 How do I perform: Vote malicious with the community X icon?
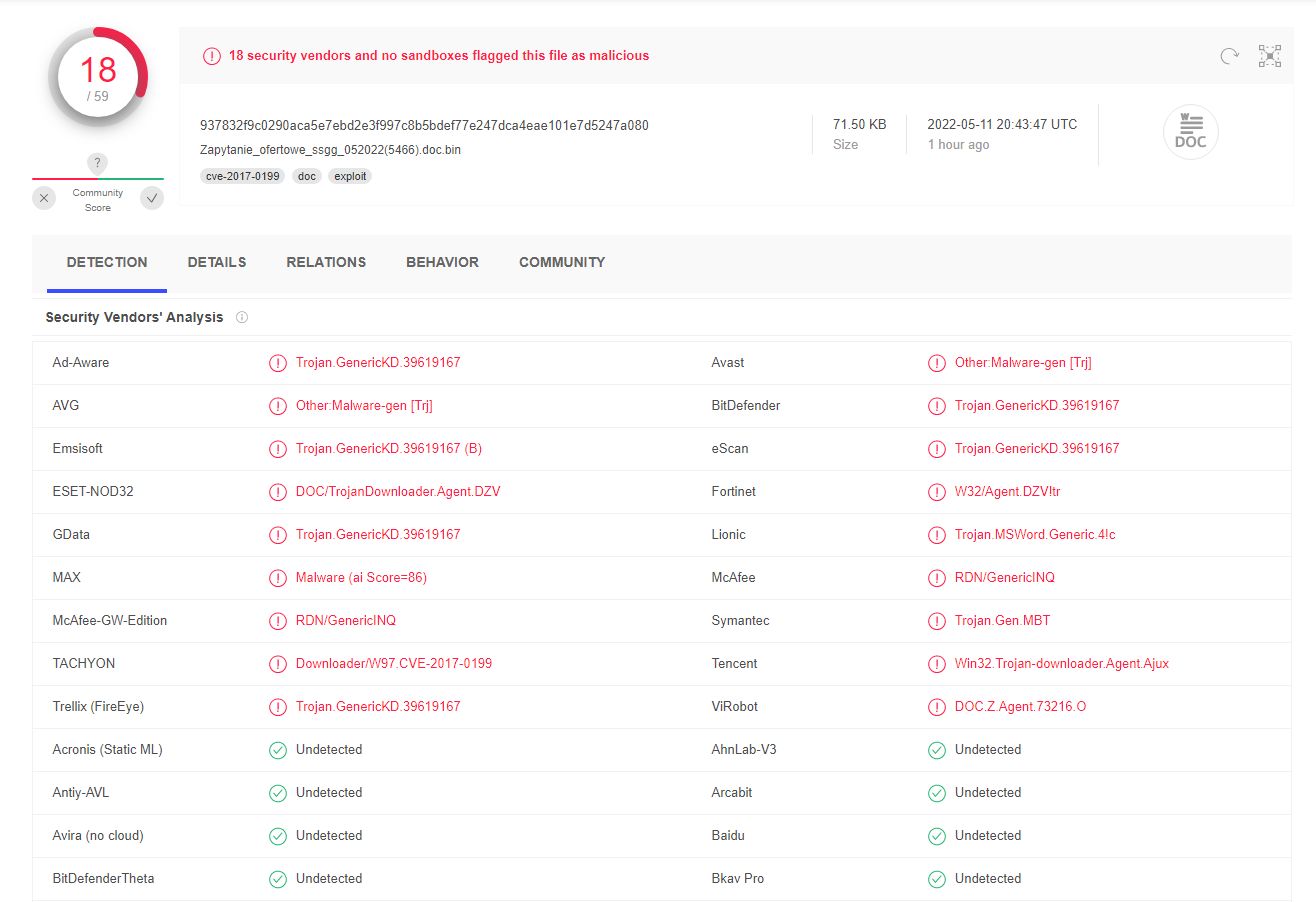(x=44, y=199)
